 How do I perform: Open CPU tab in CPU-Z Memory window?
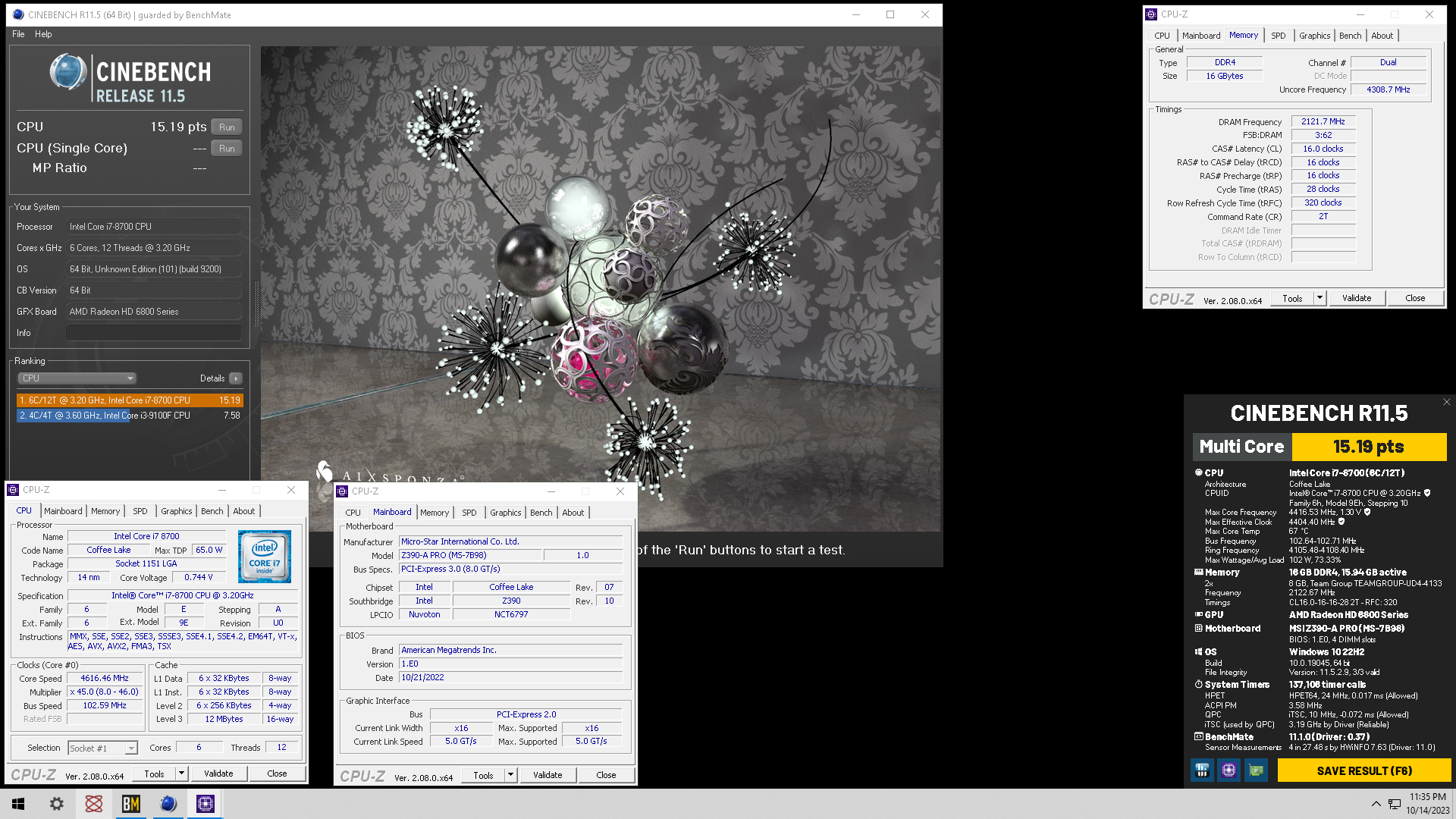[1162, 36]
